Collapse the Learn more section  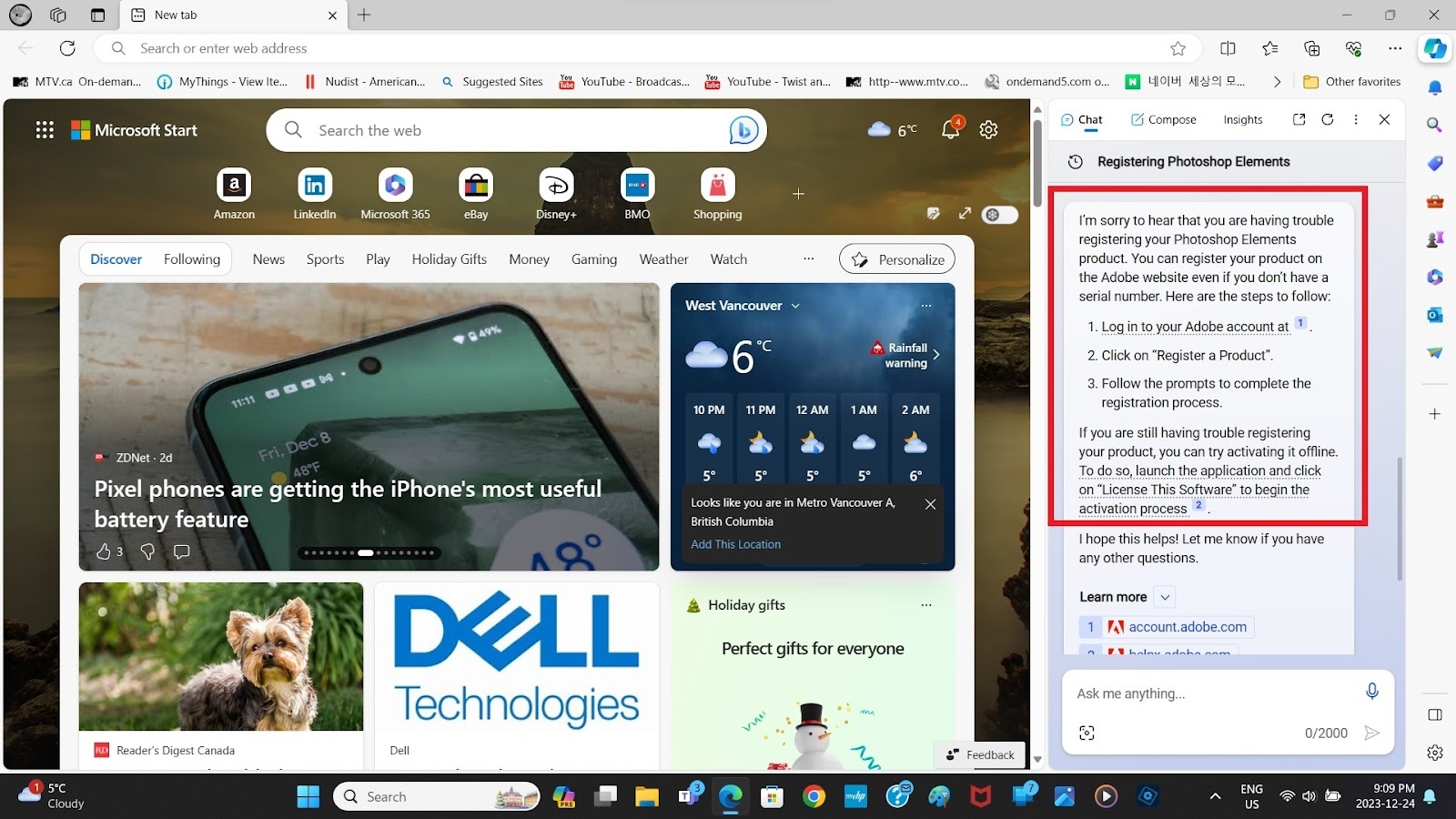click(1165, 597)
